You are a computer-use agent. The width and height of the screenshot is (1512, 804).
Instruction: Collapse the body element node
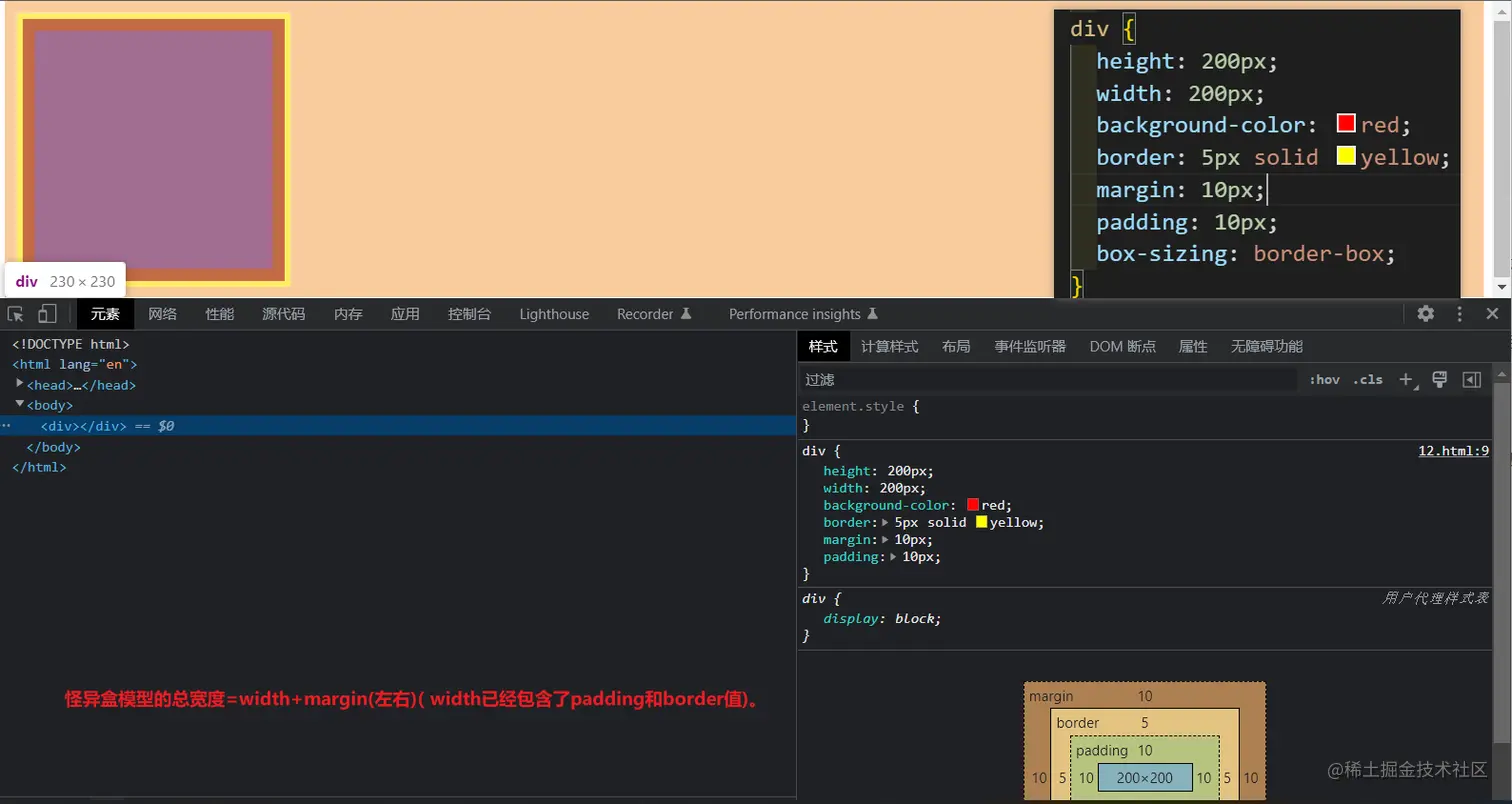20,404
